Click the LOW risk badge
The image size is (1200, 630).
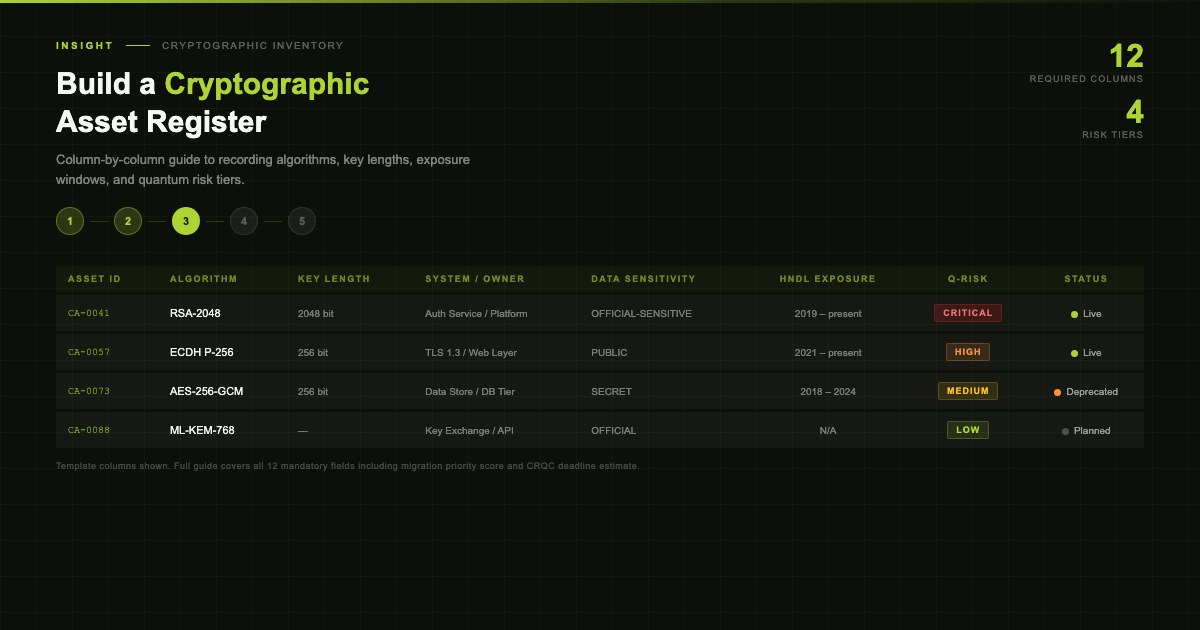coord(968,430)
